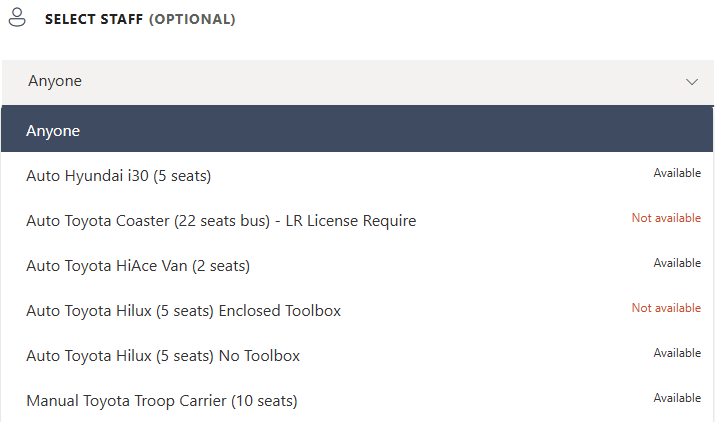Choose Auto Hyundai i30 (5 seats)
The width and height of the screenshot is (715, 422).
click(x=118, y=176)
